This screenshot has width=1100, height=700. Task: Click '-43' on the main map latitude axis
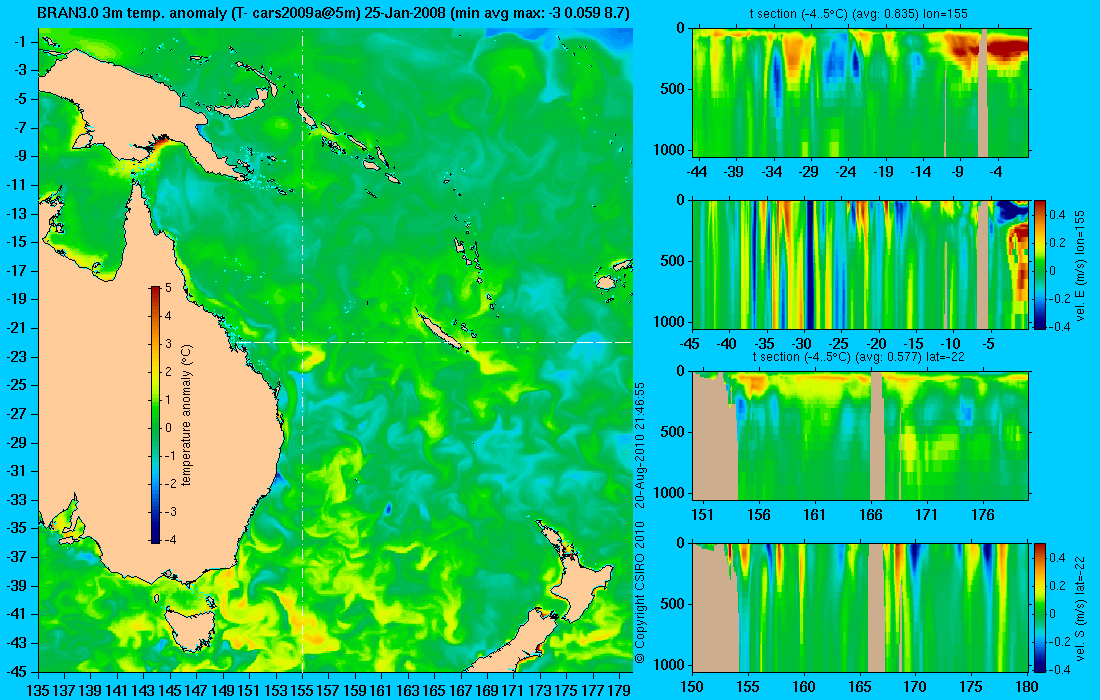(x=16, y=642)
